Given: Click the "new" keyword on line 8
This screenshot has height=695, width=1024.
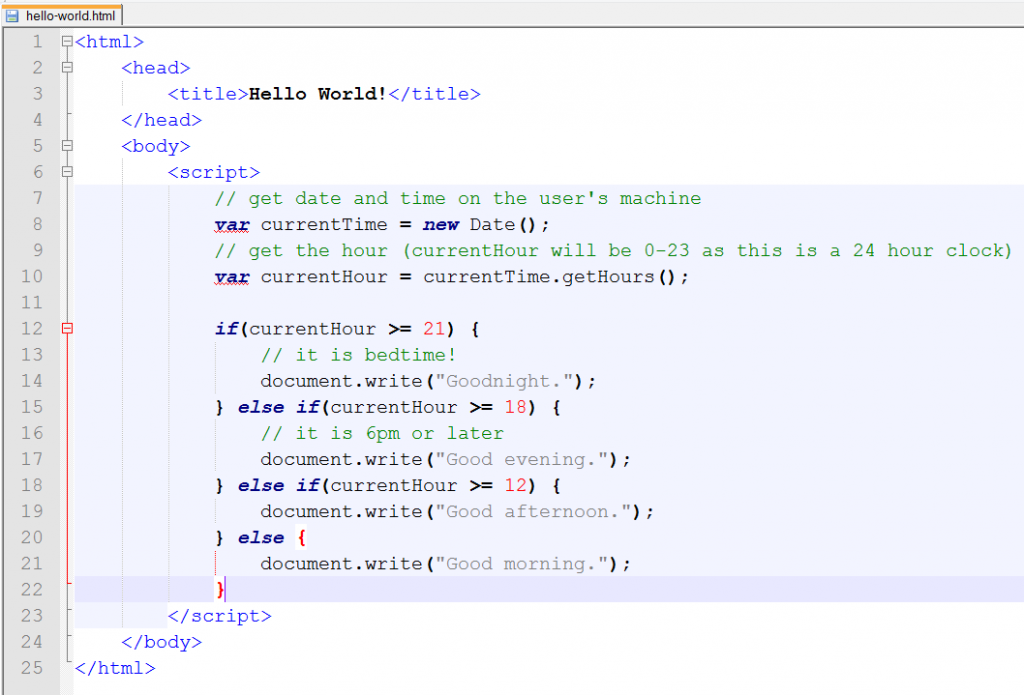Looking at the screenshot, I should click(x=440, y=224).
